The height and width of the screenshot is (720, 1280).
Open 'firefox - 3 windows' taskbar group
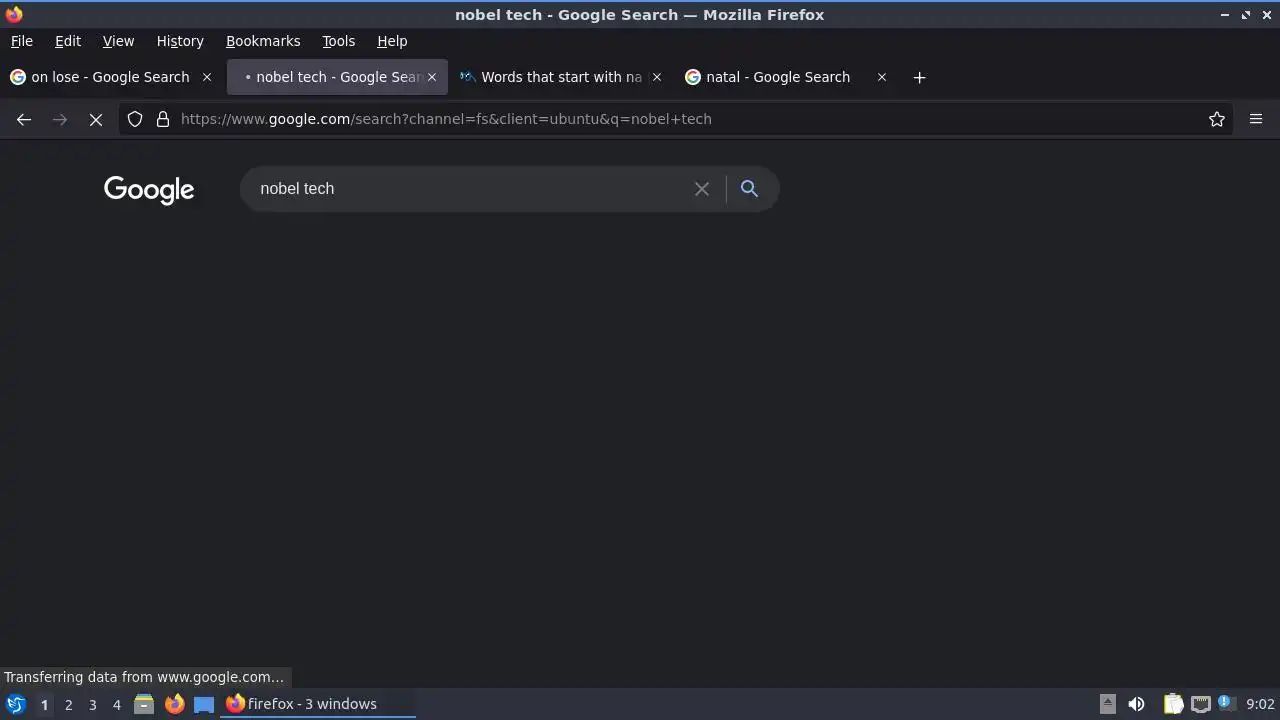click(x=318, y=704)
